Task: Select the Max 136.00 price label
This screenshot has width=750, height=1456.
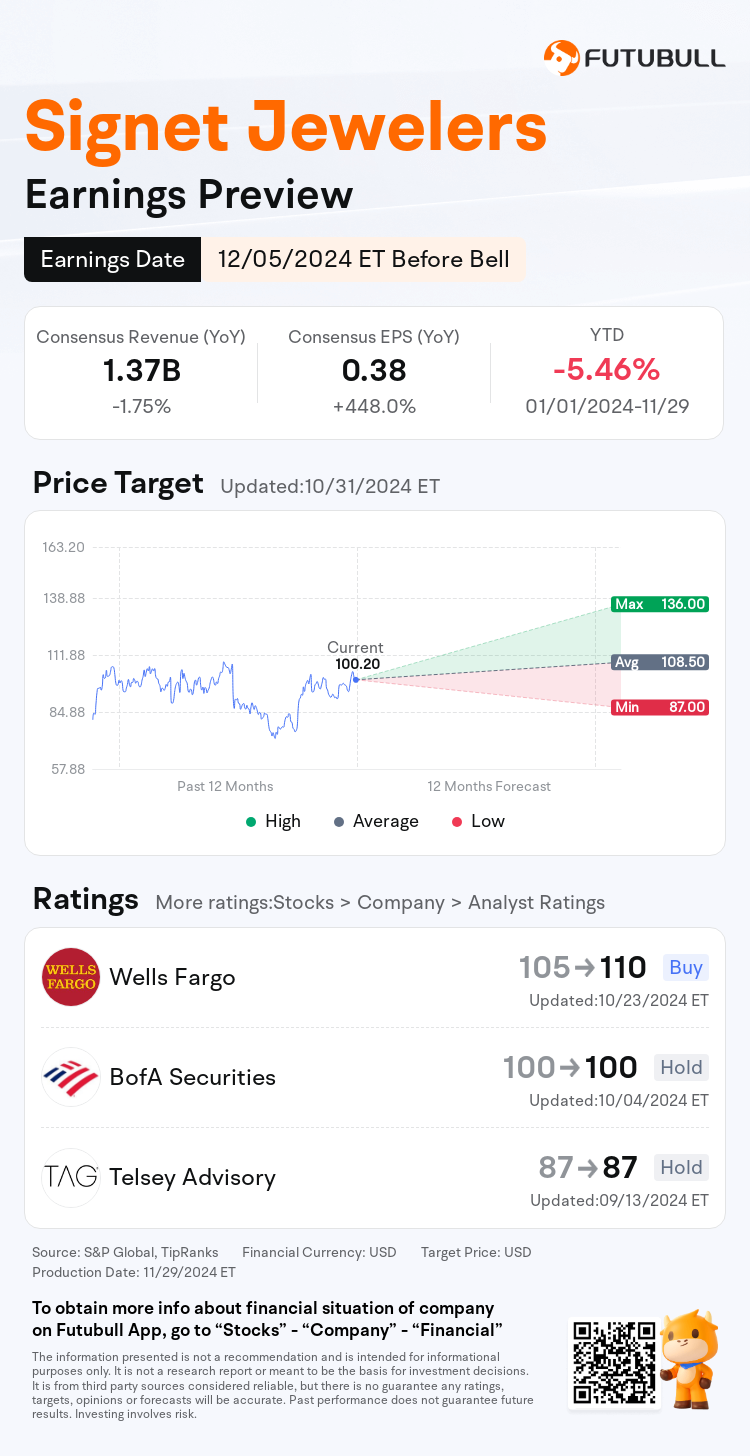Action: tap(660, 604)
